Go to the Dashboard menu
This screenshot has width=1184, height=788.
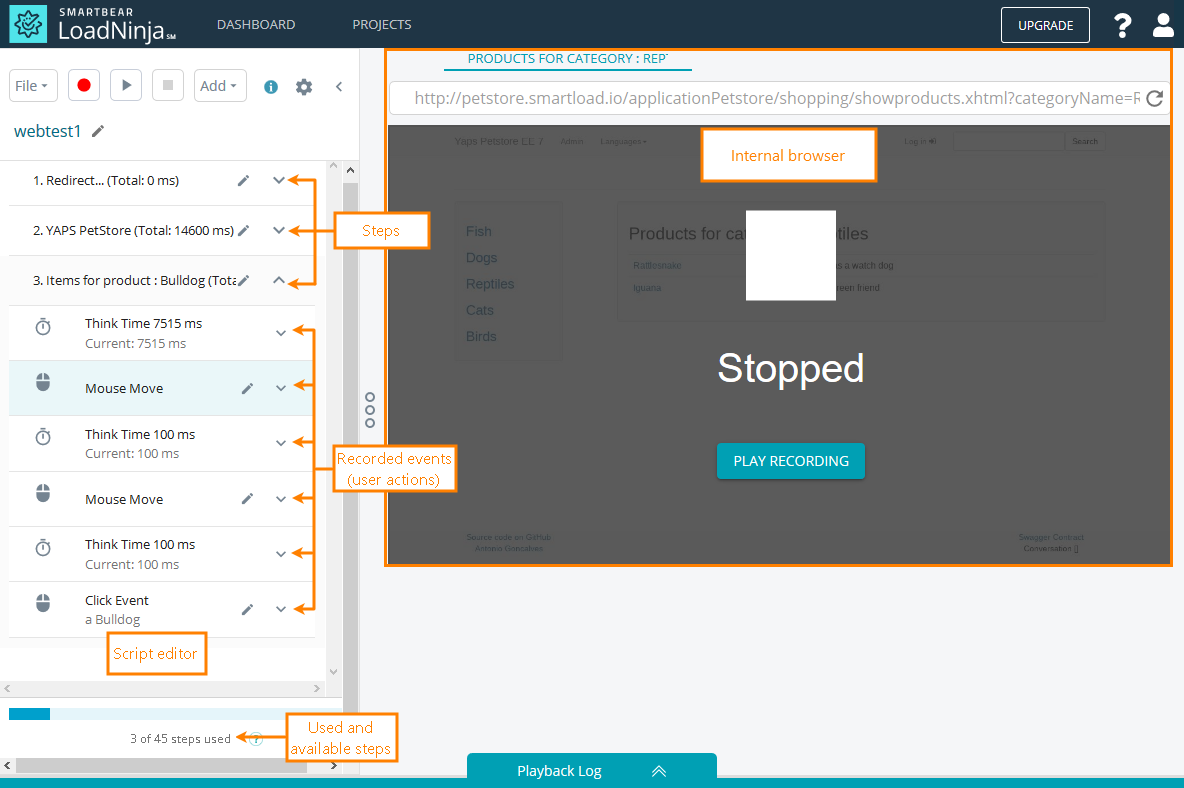coord(256,25)
